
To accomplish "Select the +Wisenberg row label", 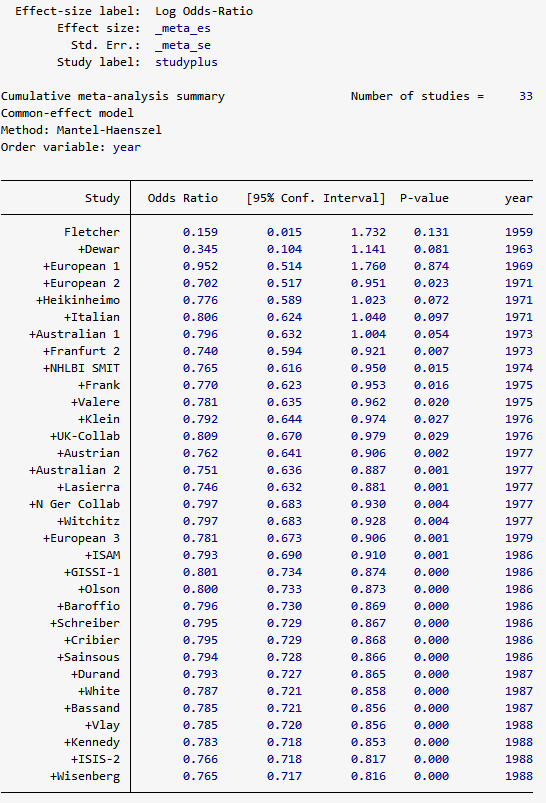I will coord(85,776).
